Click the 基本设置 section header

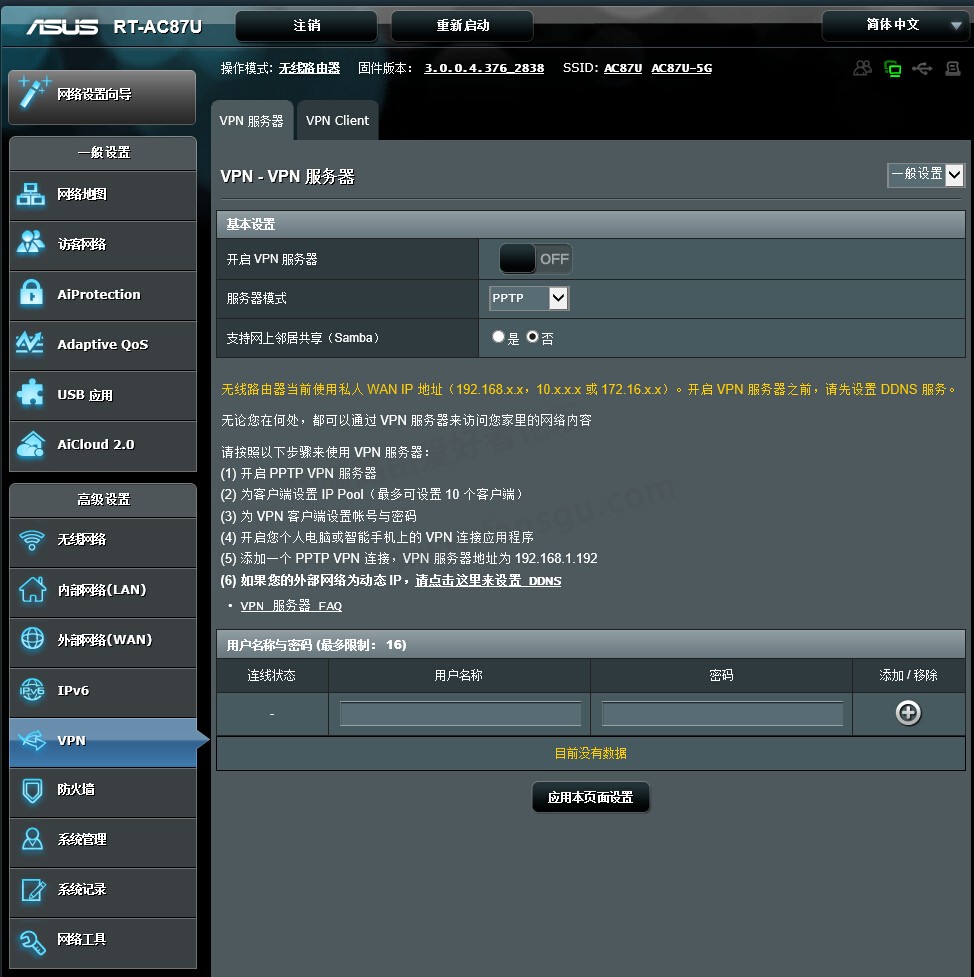pos(591,224)
